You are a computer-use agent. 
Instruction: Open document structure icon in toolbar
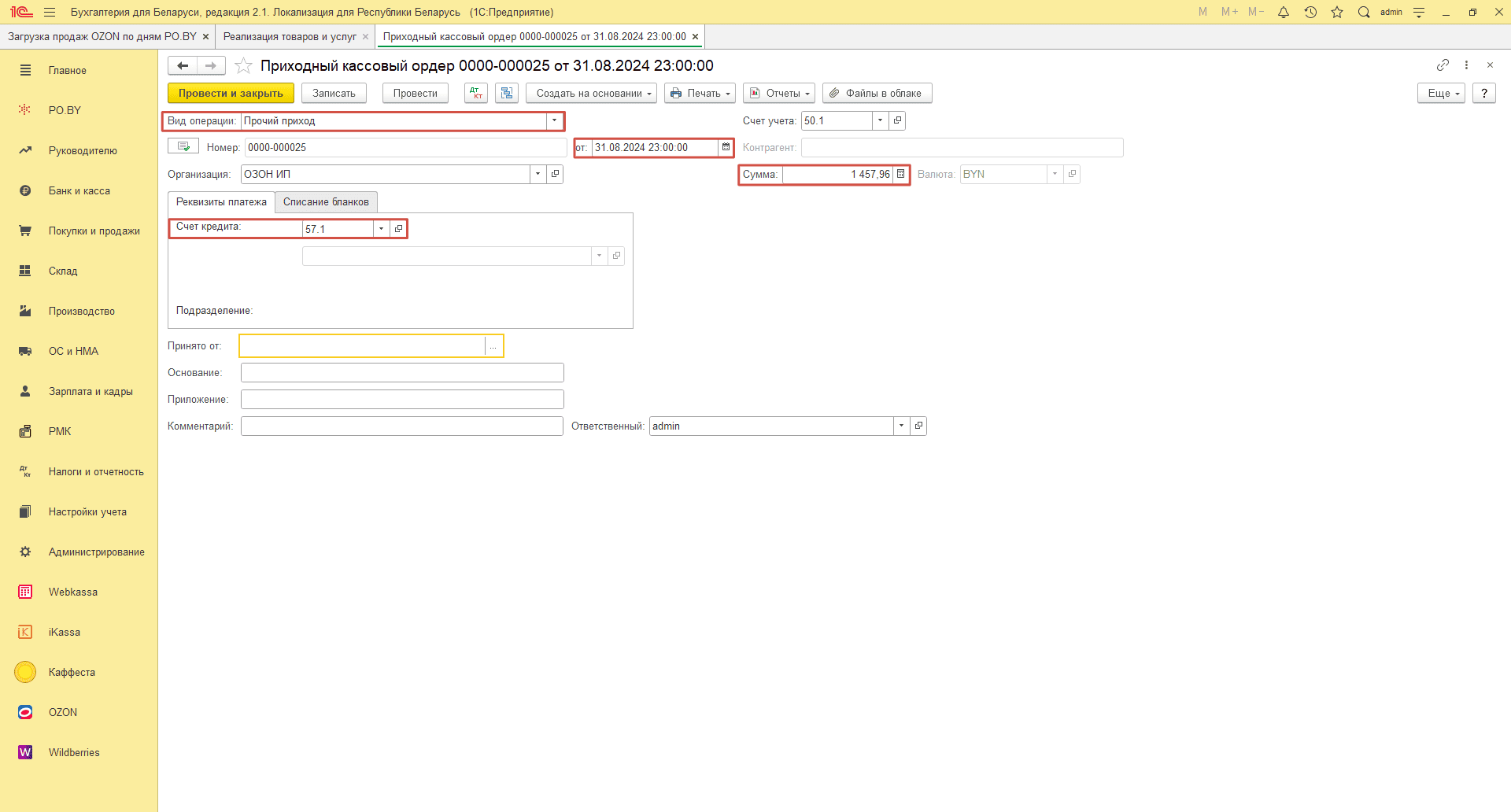pos(507,93)
